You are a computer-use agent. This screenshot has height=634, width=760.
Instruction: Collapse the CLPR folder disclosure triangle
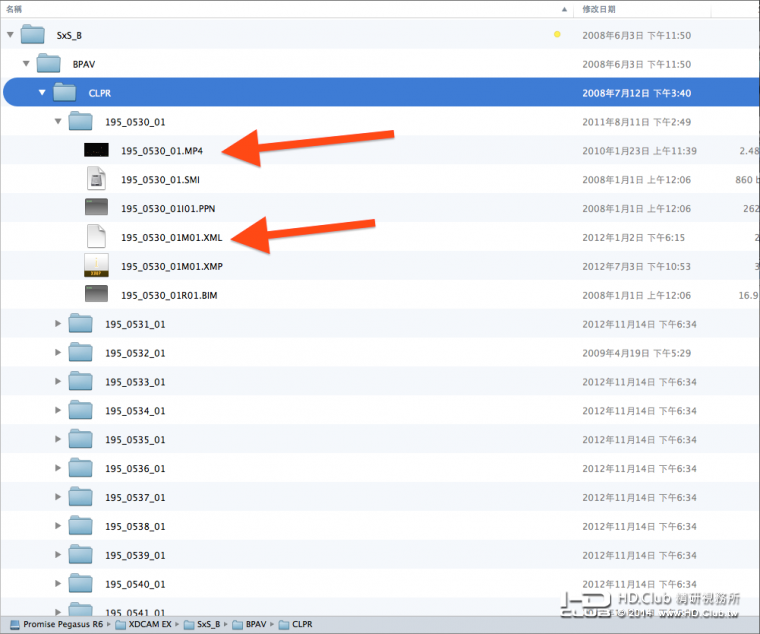[42, 93]
